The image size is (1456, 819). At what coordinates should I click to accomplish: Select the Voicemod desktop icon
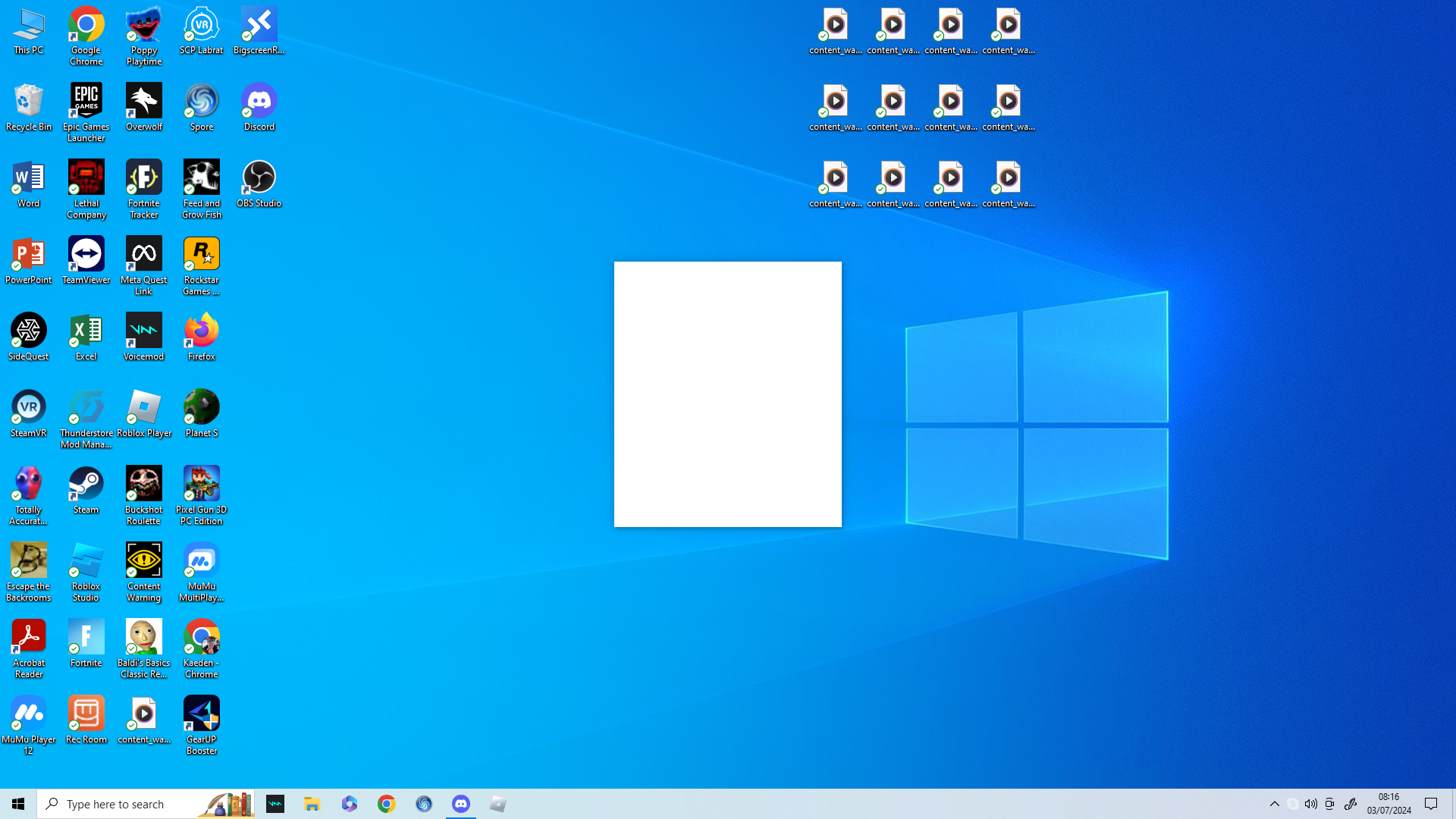coord(144,337)
